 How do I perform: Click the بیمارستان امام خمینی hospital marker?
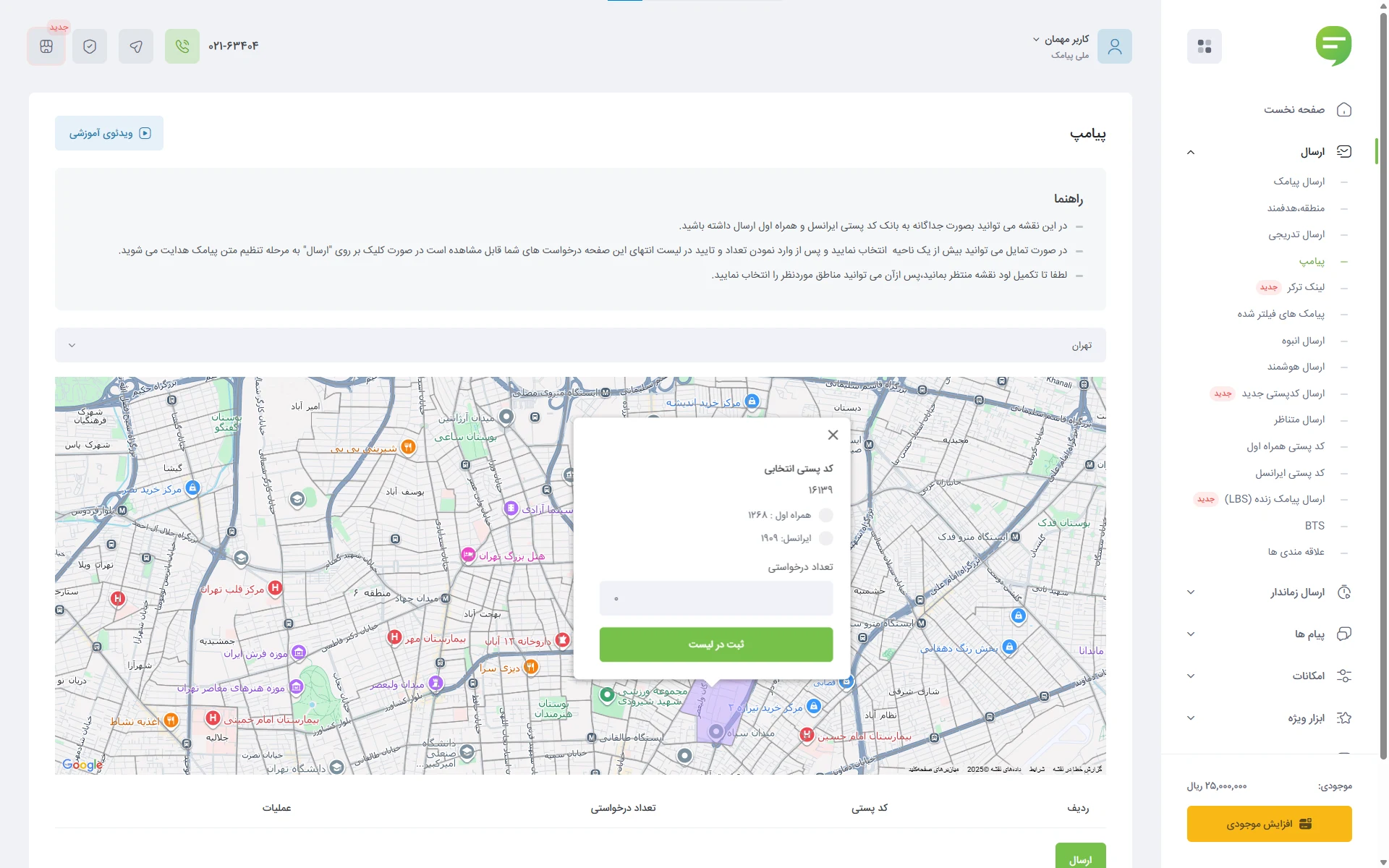tap(213, 718)
